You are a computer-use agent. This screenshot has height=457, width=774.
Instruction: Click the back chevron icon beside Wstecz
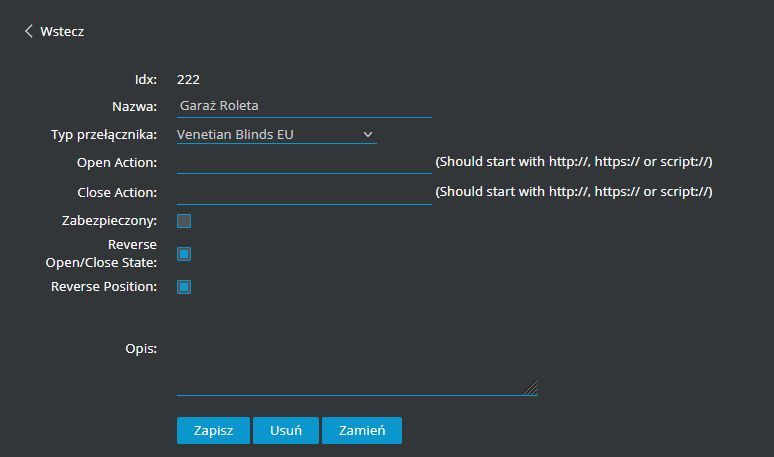tap(29, 31)
